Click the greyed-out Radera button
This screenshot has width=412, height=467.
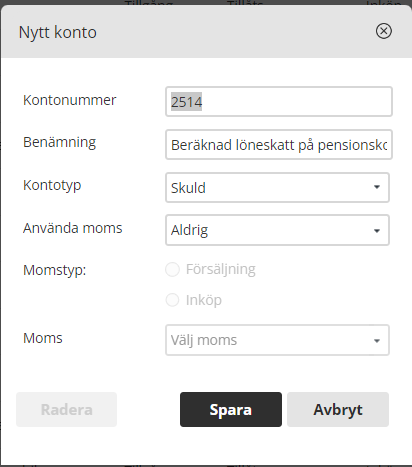(x=67, y=409)
